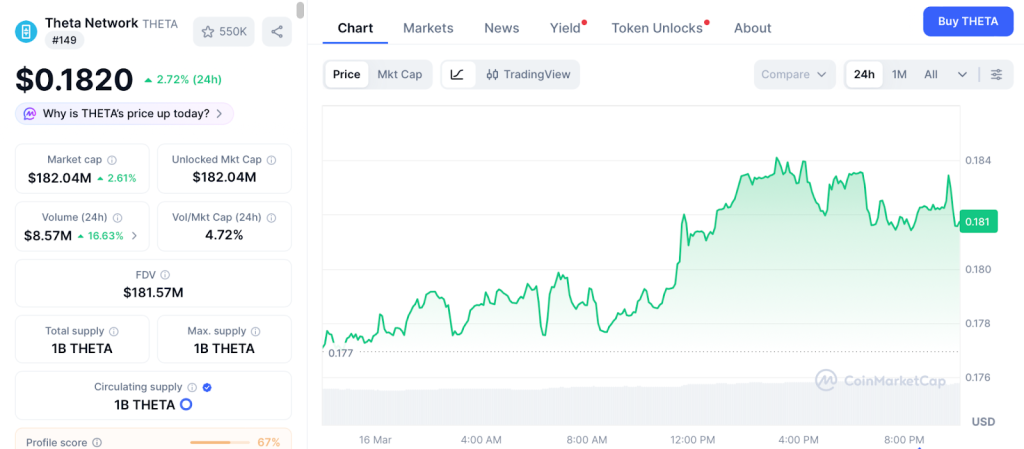Click the Buy THETA button
Screen dimensions: 1024x449
point(967,21)
